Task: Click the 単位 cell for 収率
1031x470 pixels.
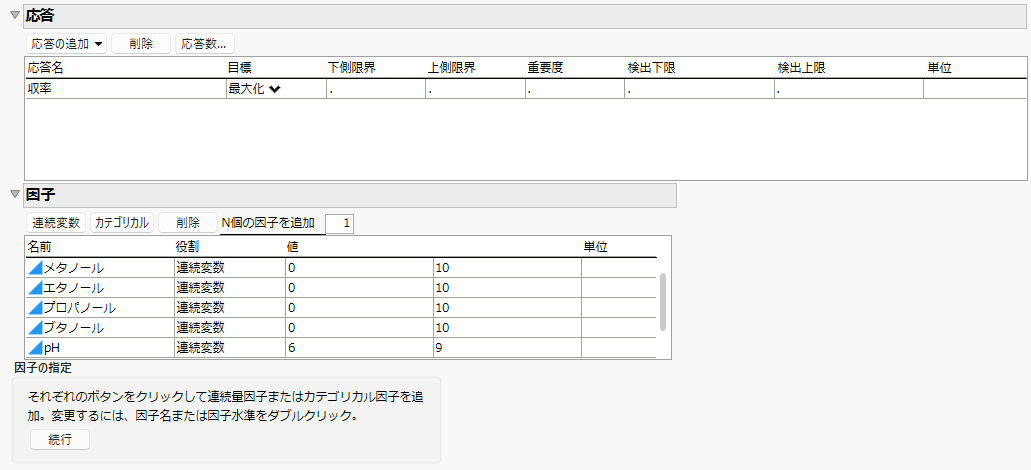Action: 975,89
